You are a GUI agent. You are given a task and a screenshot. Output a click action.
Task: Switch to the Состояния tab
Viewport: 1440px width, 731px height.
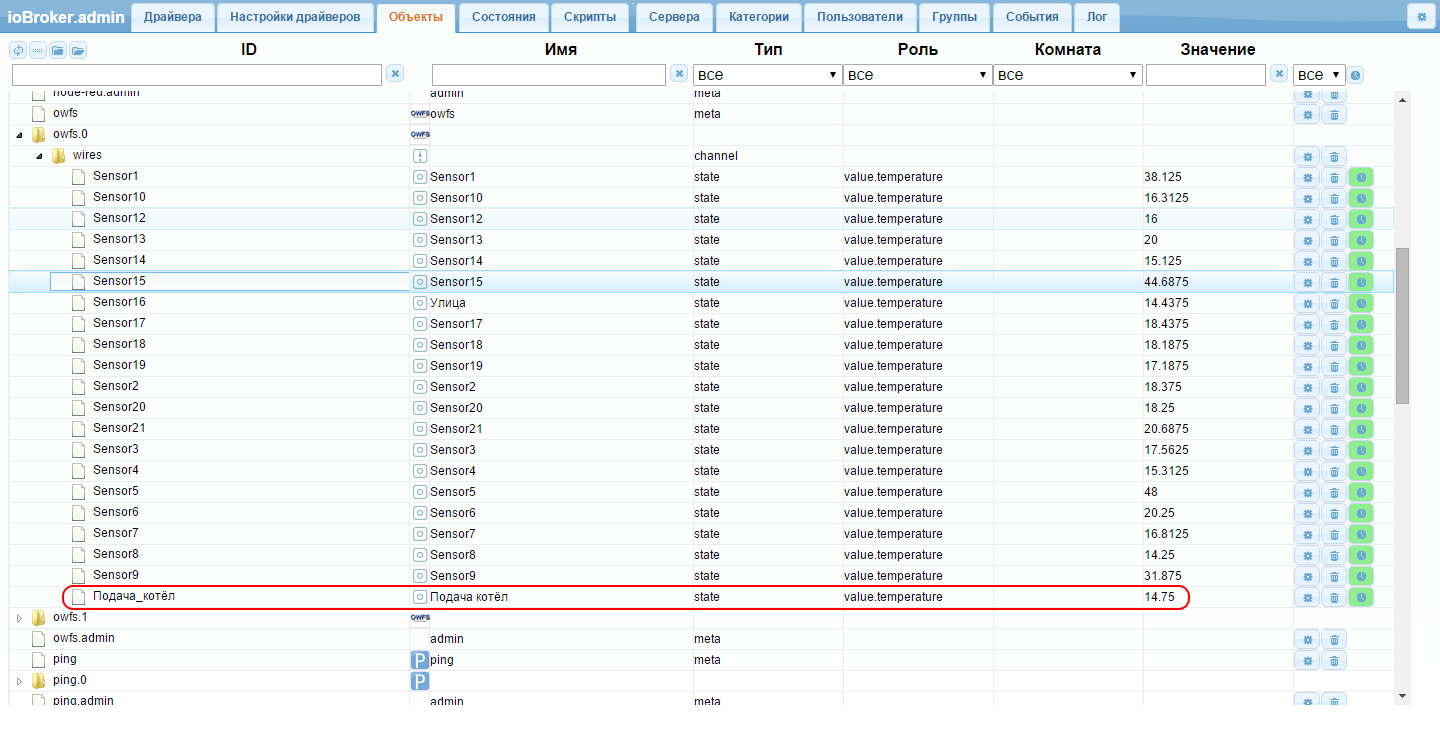coord(503,17)
